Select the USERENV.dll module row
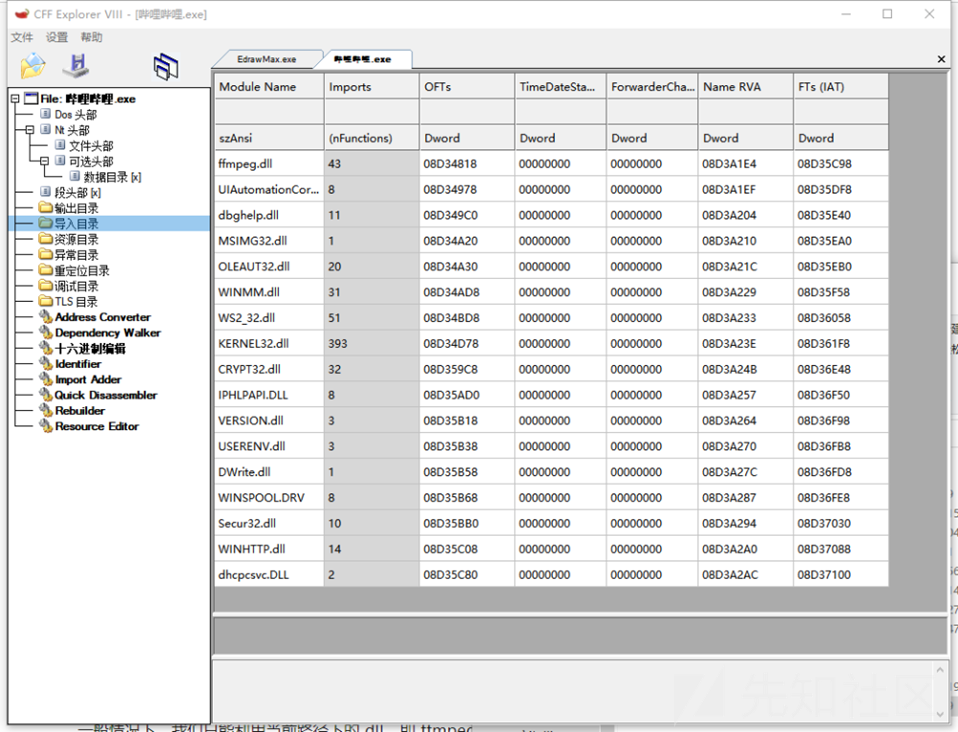958x732 pixels. pyautogui.click(x=551, y=446)
